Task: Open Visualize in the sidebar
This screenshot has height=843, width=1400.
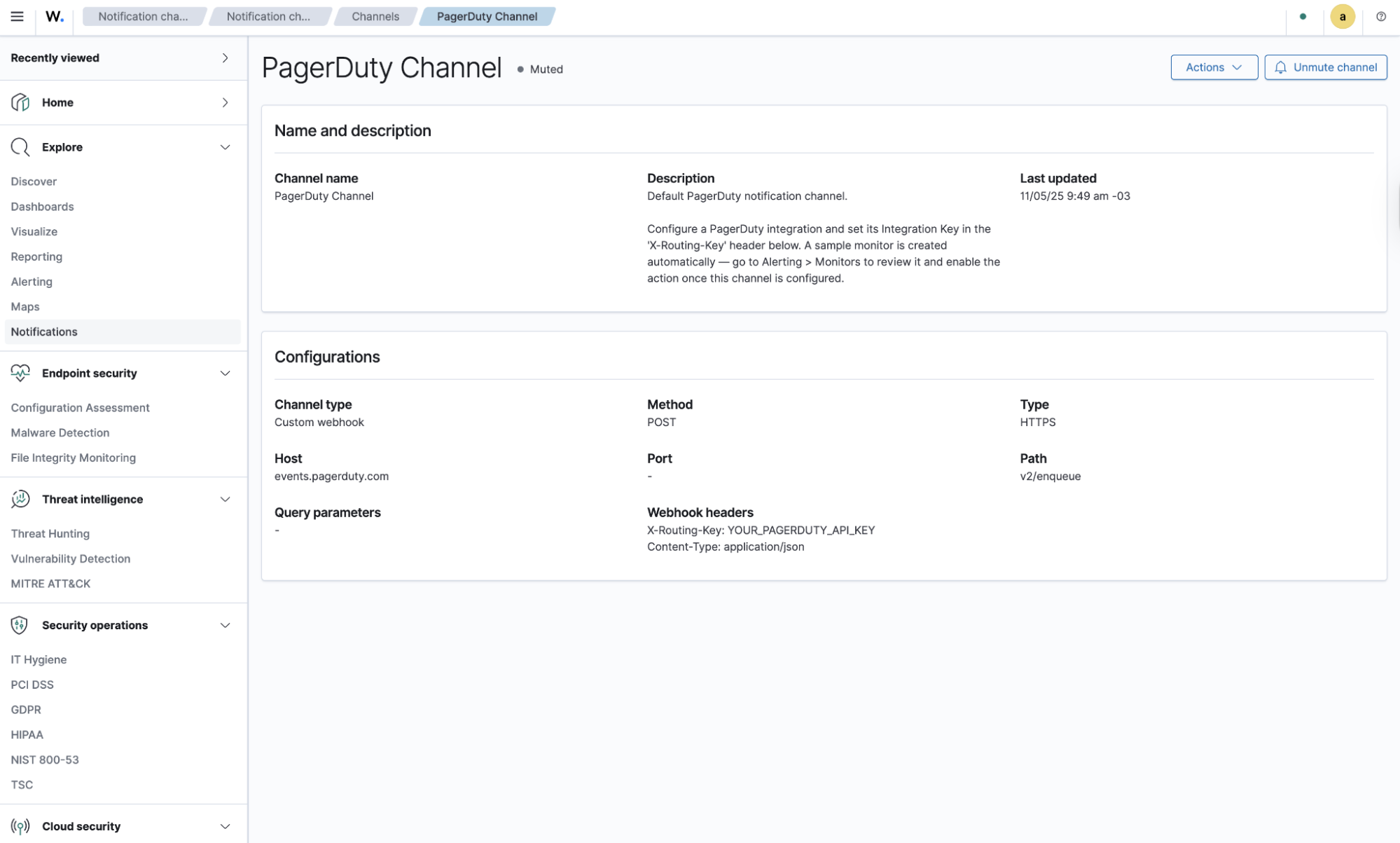Action: [x=34, y=231]
